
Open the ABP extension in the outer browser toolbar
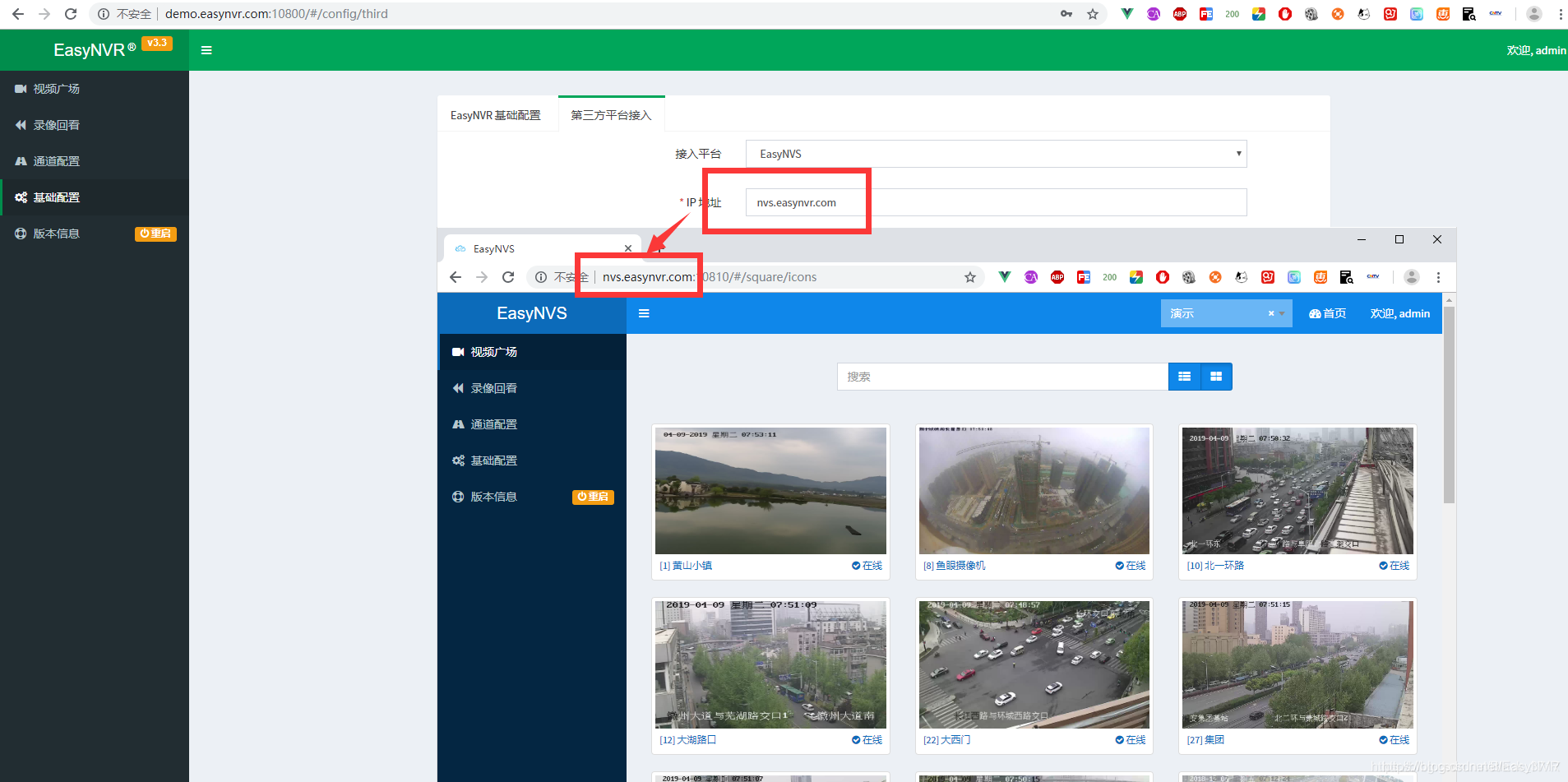point(1180,14)
